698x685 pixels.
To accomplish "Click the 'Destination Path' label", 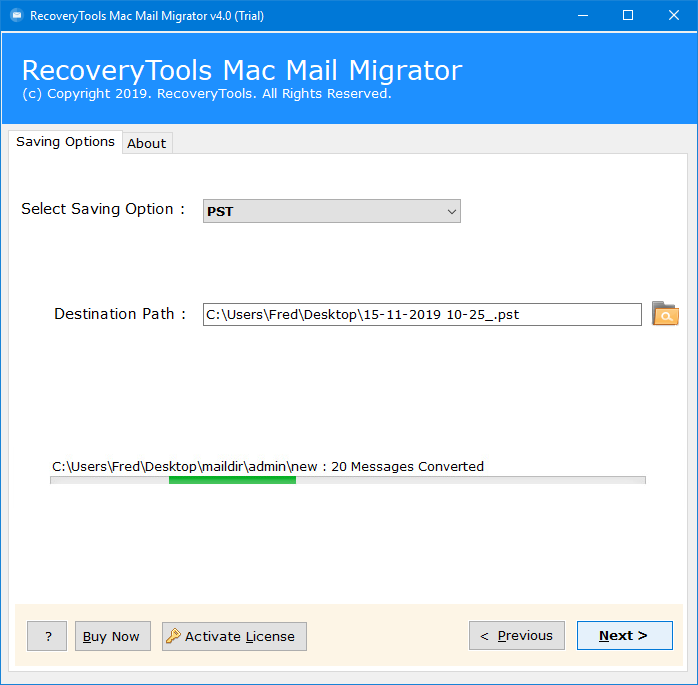I will tap(120, 314).
